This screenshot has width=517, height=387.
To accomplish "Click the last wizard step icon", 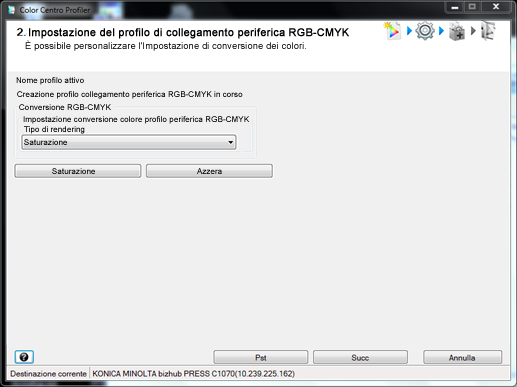I will (x=488, y=31).
